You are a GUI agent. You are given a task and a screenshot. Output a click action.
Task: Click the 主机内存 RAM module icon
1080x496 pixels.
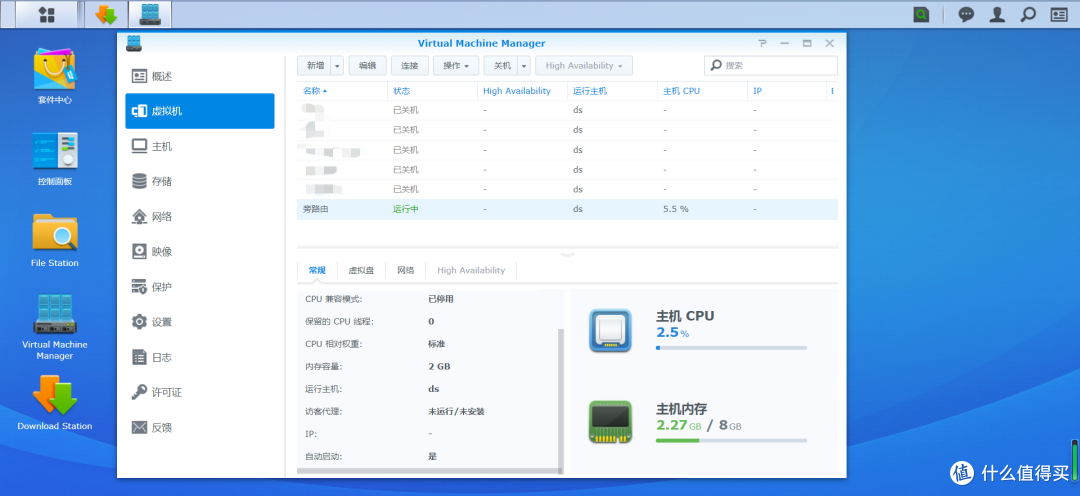click(610, 422)
